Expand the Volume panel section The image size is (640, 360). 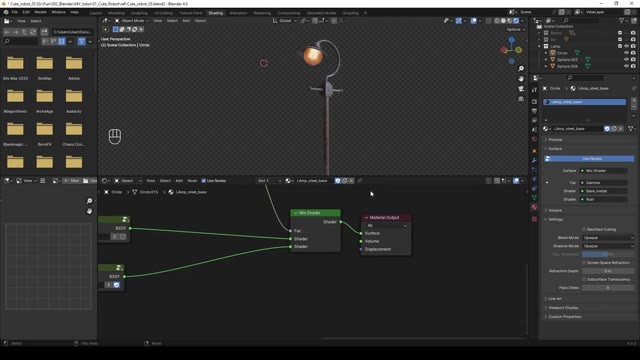click(x=554, y=210)
